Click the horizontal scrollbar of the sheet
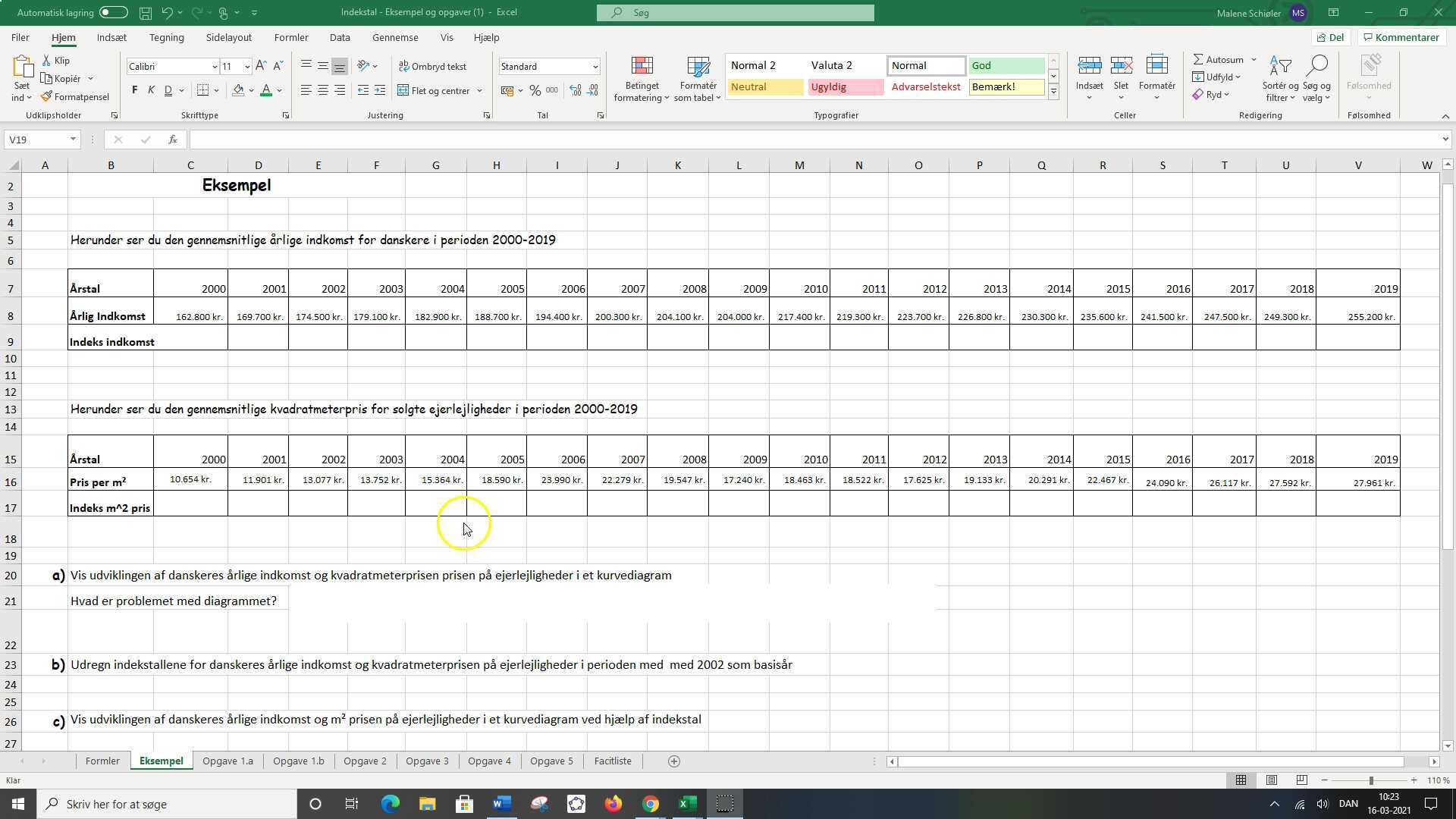Viewport: 1456px width, 819px height. tap(1151, 761)
